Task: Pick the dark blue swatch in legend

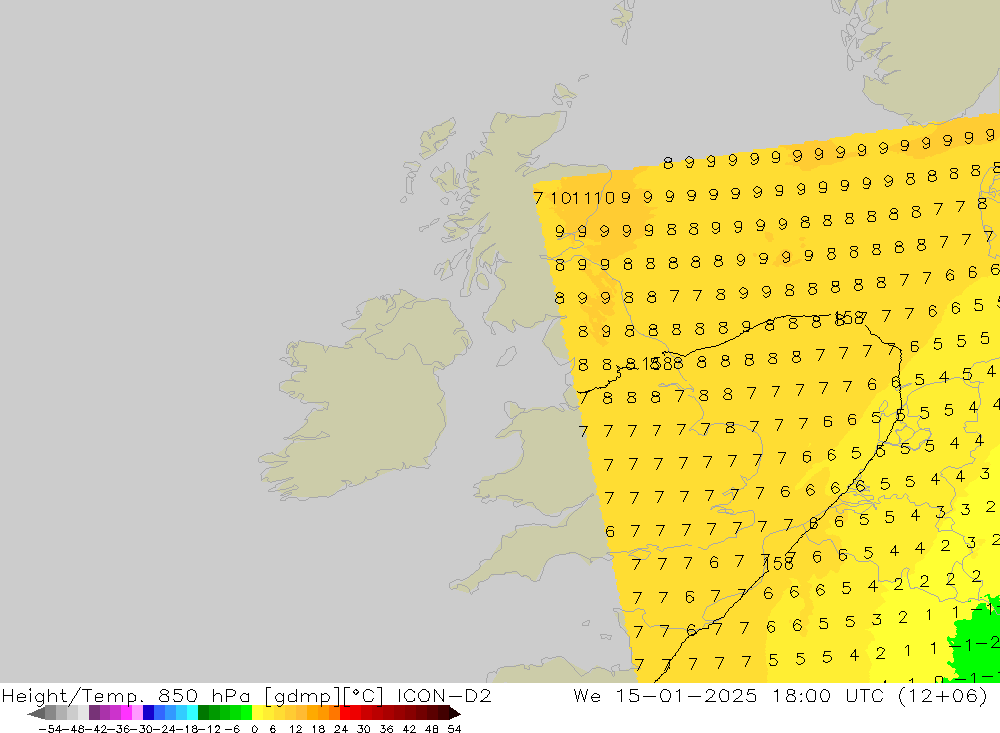Action: [x=148, y=713]
